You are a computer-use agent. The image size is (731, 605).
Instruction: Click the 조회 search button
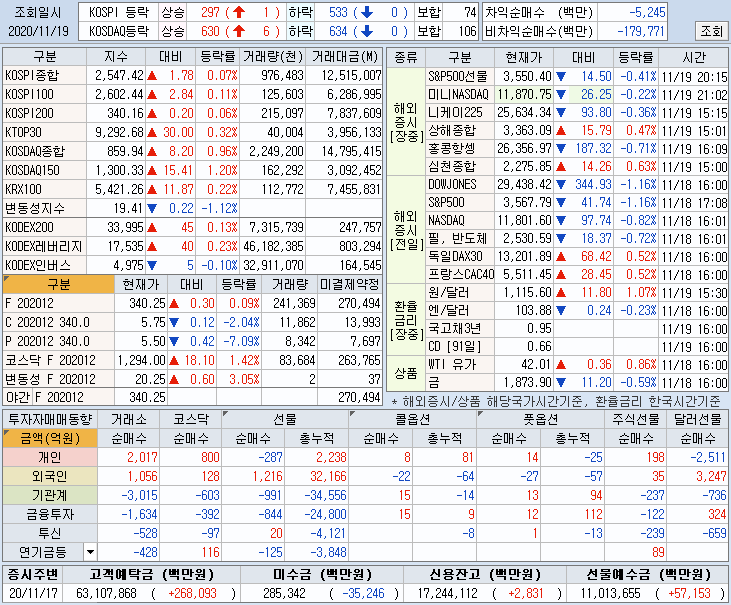[x=711, y=31]
